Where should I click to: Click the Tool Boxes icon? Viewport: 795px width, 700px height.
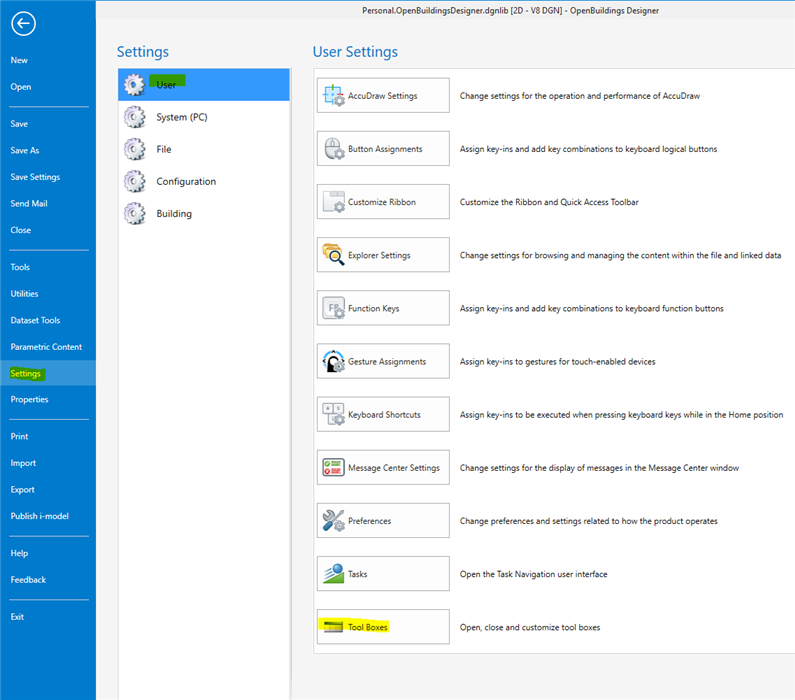tap(333, 627)
